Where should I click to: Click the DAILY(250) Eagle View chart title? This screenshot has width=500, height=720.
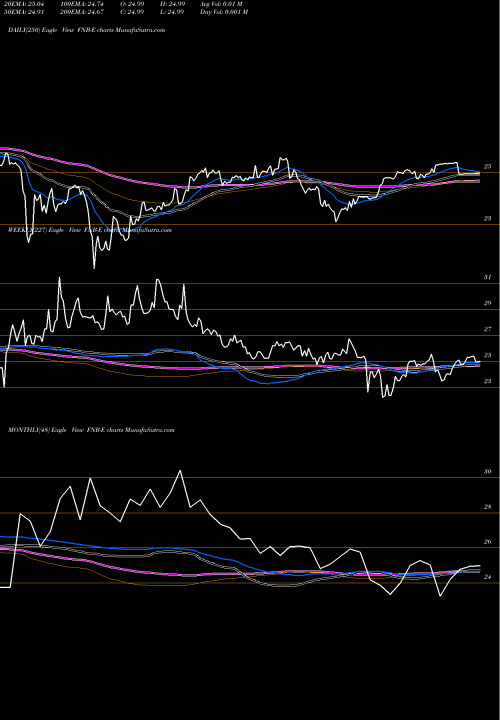click(86, 30)
